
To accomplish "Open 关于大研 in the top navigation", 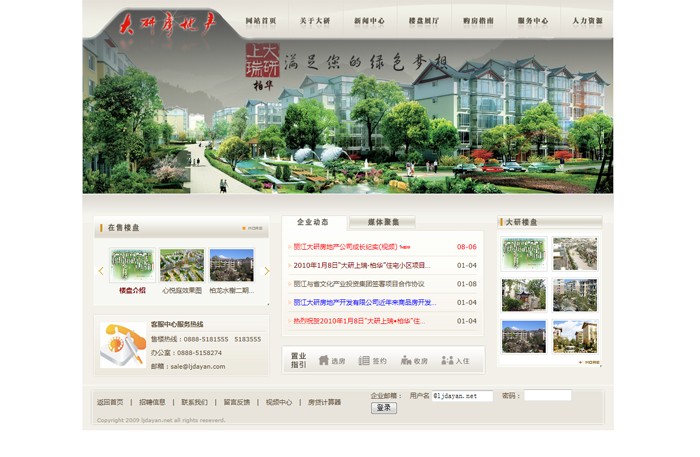I will (315, 21).
